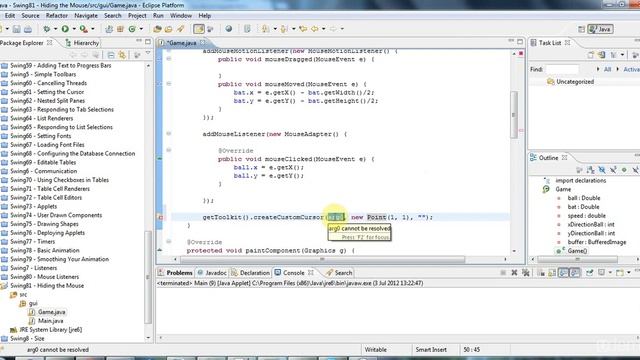Viewport: 640px width, 360px height.
Task: Click the New Java Project toolbar icon
Action: pos(109,29)
